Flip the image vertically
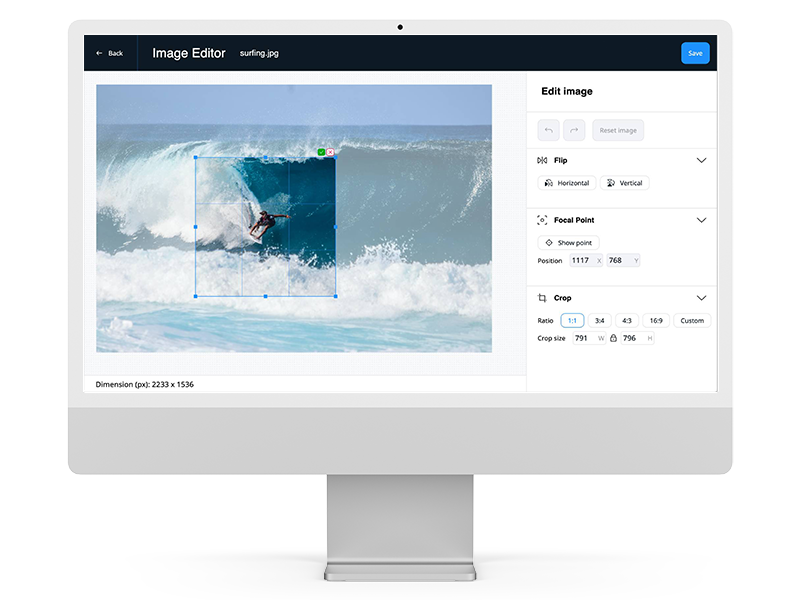The width and height of the screenshot is (800, 600). coord(624,183)
